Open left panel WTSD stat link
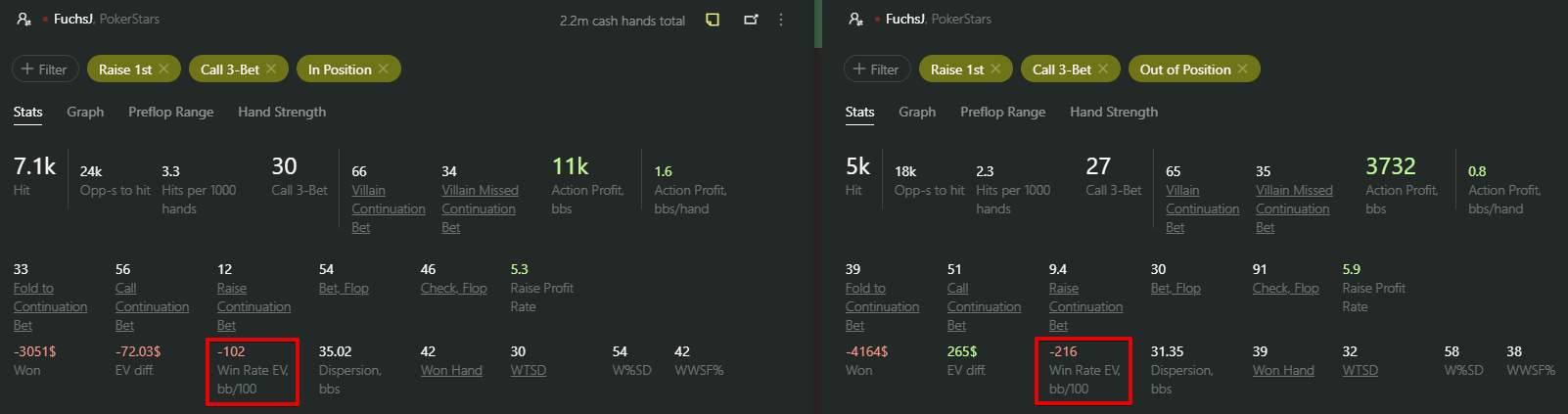This screenshot has width=1568, height=414. [529, 370]
